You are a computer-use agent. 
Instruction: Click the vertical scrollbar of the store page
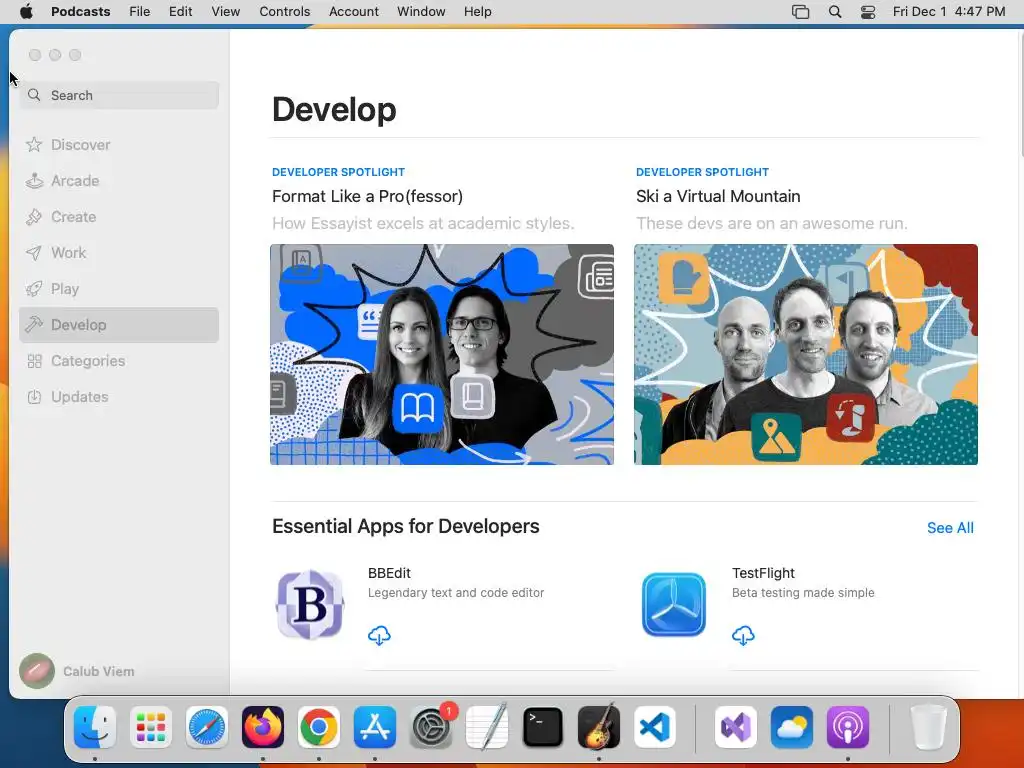1020,95
